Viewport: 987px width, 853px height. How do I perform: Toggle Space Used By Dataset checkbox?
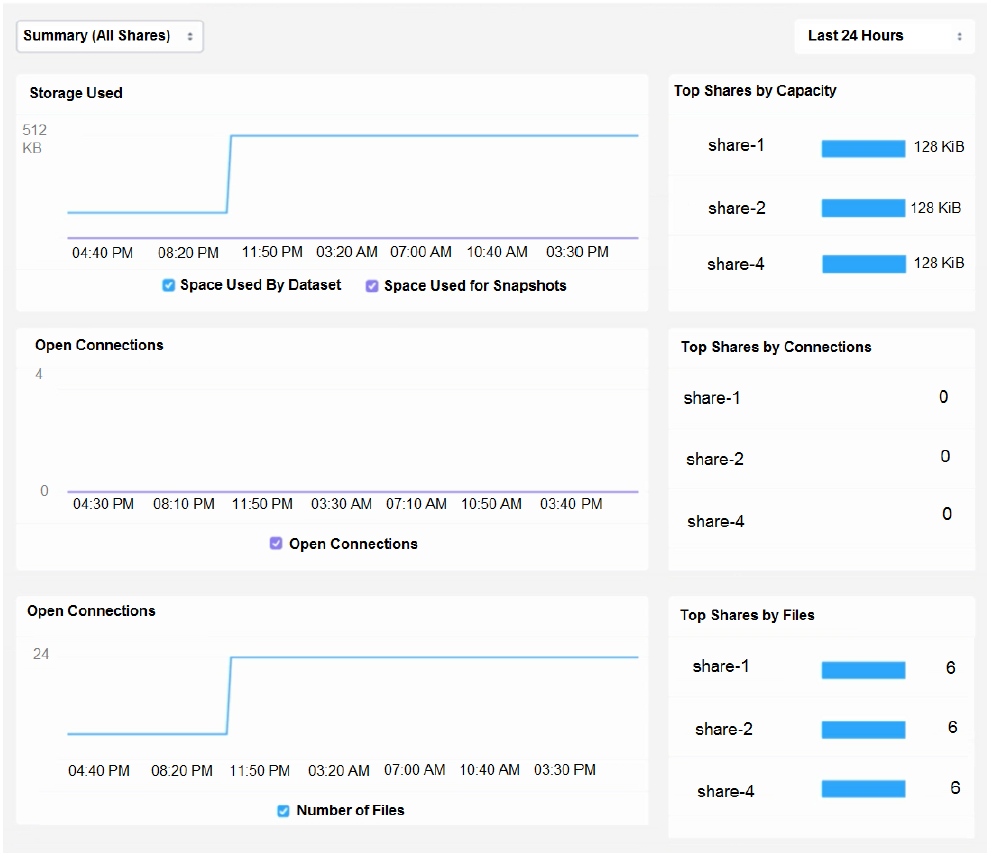point(169,286)
